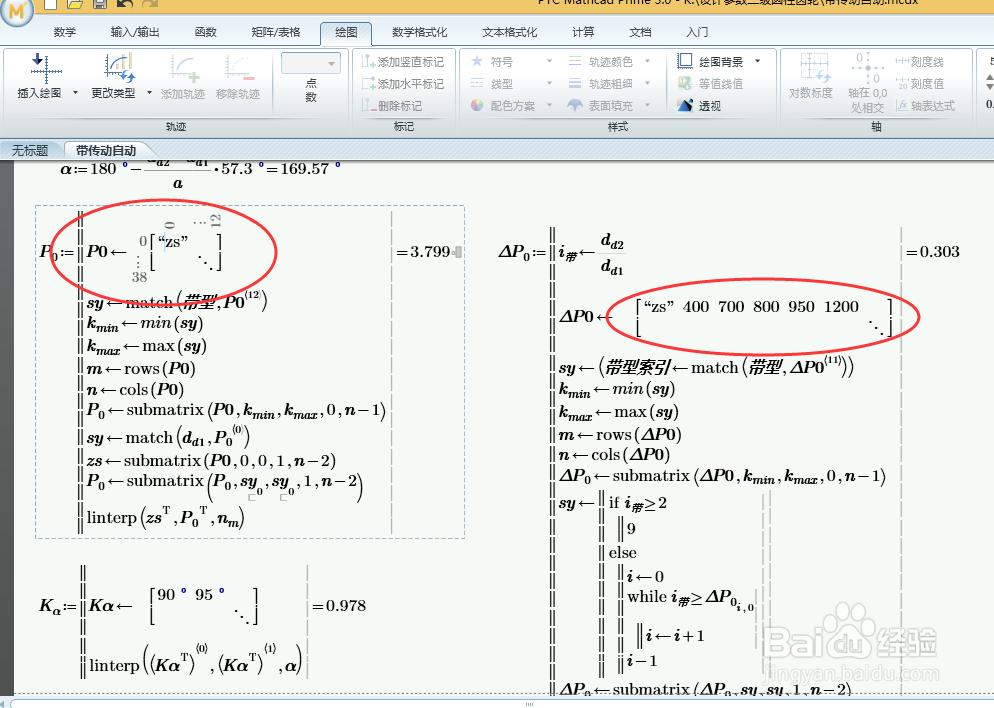
Task: Click the 轨迹颜色 trace color icon
Action: [x=575, y=61]
